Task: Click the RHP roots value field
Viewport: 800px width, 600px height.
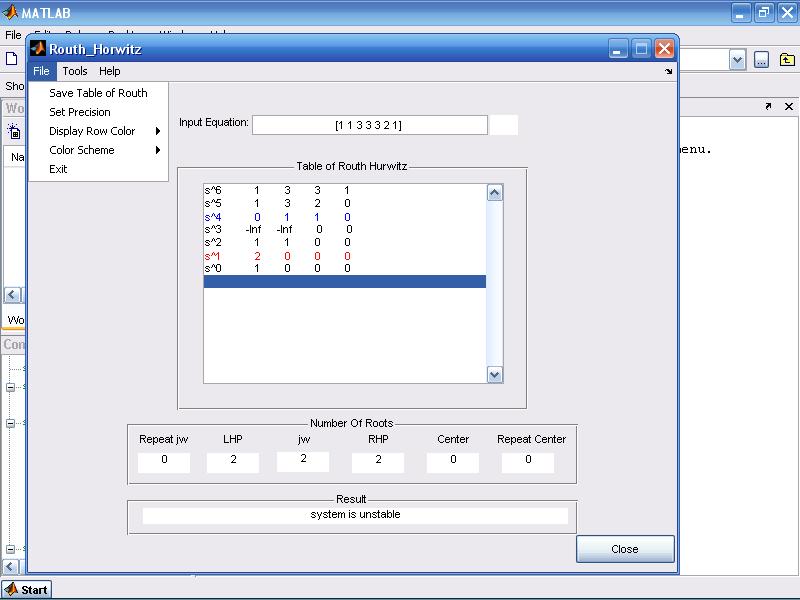Action: pos(378,462)
